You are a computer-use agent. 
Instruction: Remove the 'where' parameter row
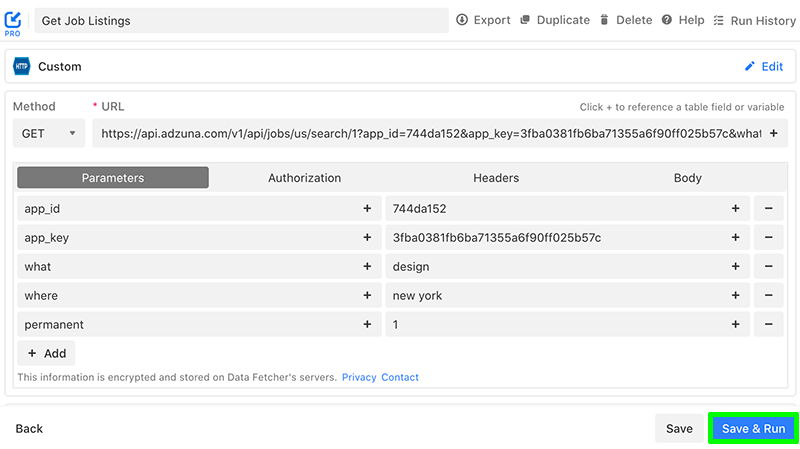tap(768, 295)
